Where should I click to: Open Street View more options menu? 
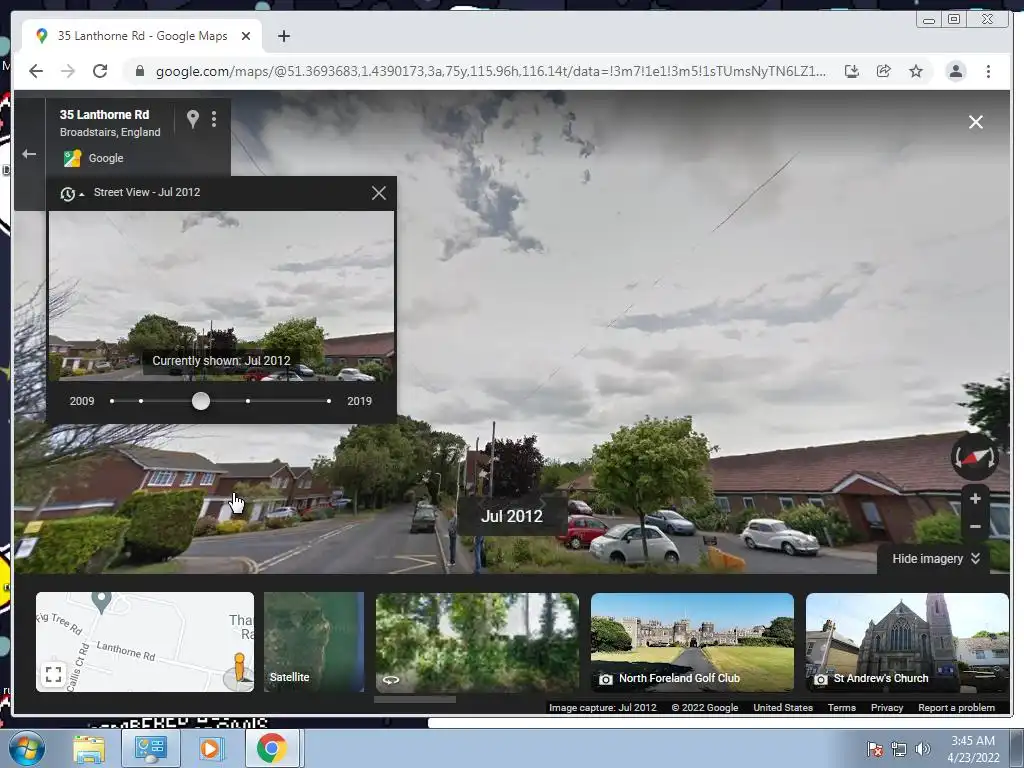[214, 119]
